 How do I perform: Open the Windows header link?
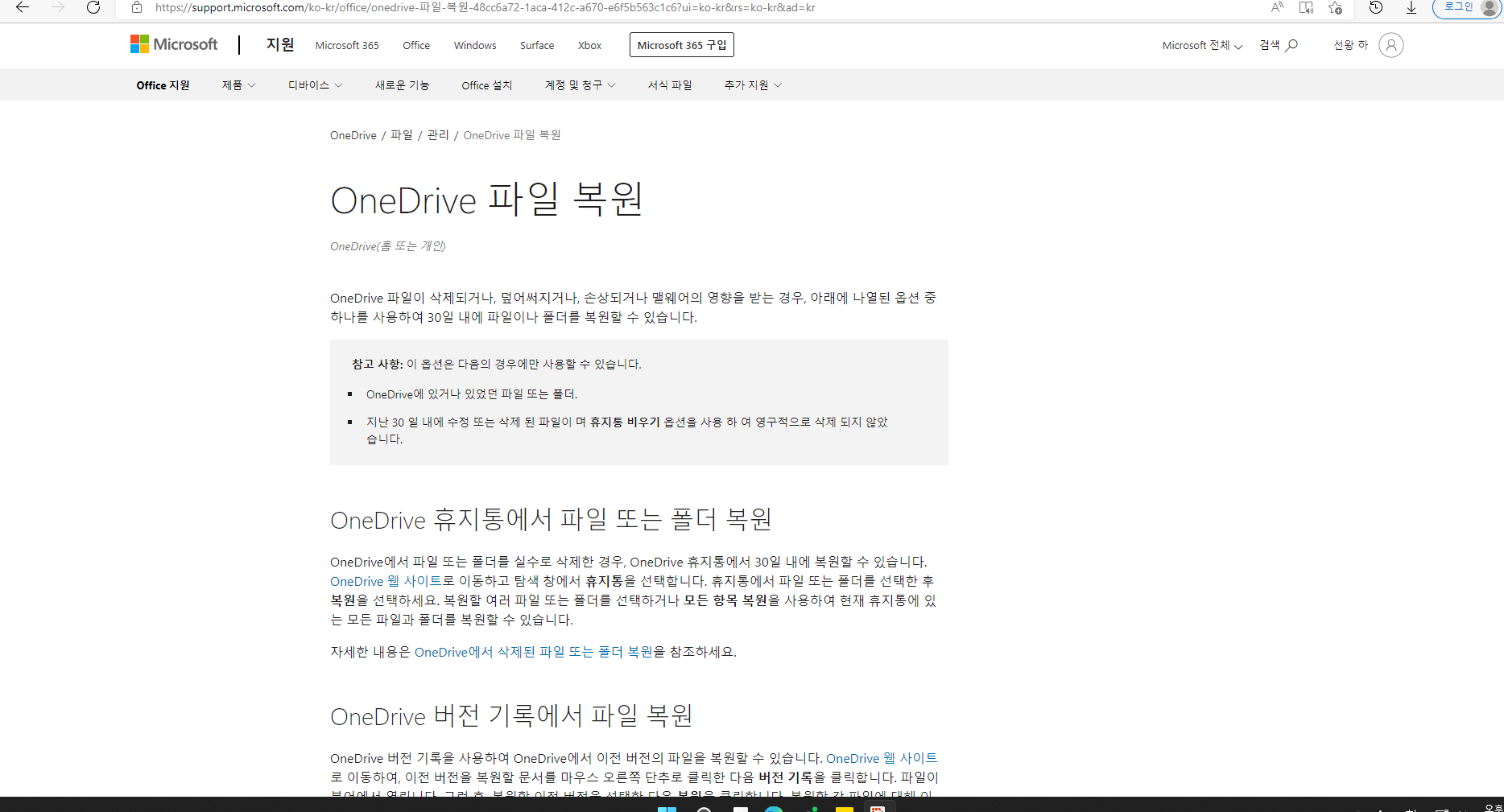475,45
